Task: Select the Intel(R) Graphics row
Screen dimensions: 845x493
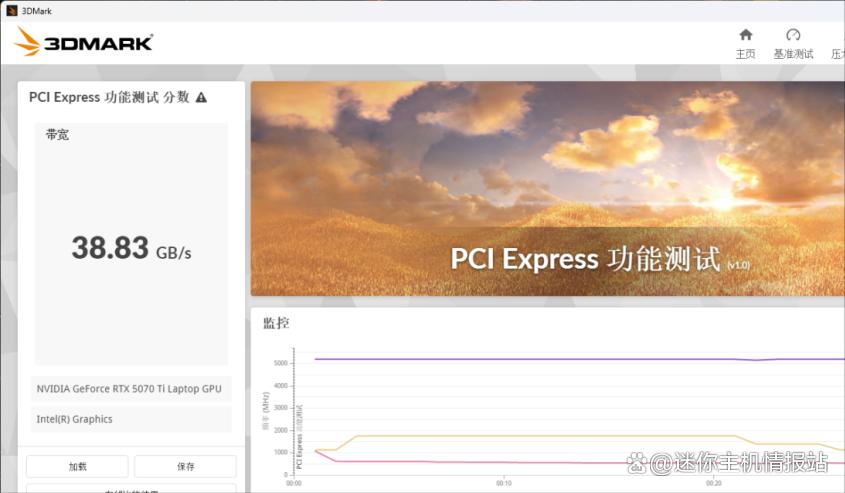Action: coord(131,419)
